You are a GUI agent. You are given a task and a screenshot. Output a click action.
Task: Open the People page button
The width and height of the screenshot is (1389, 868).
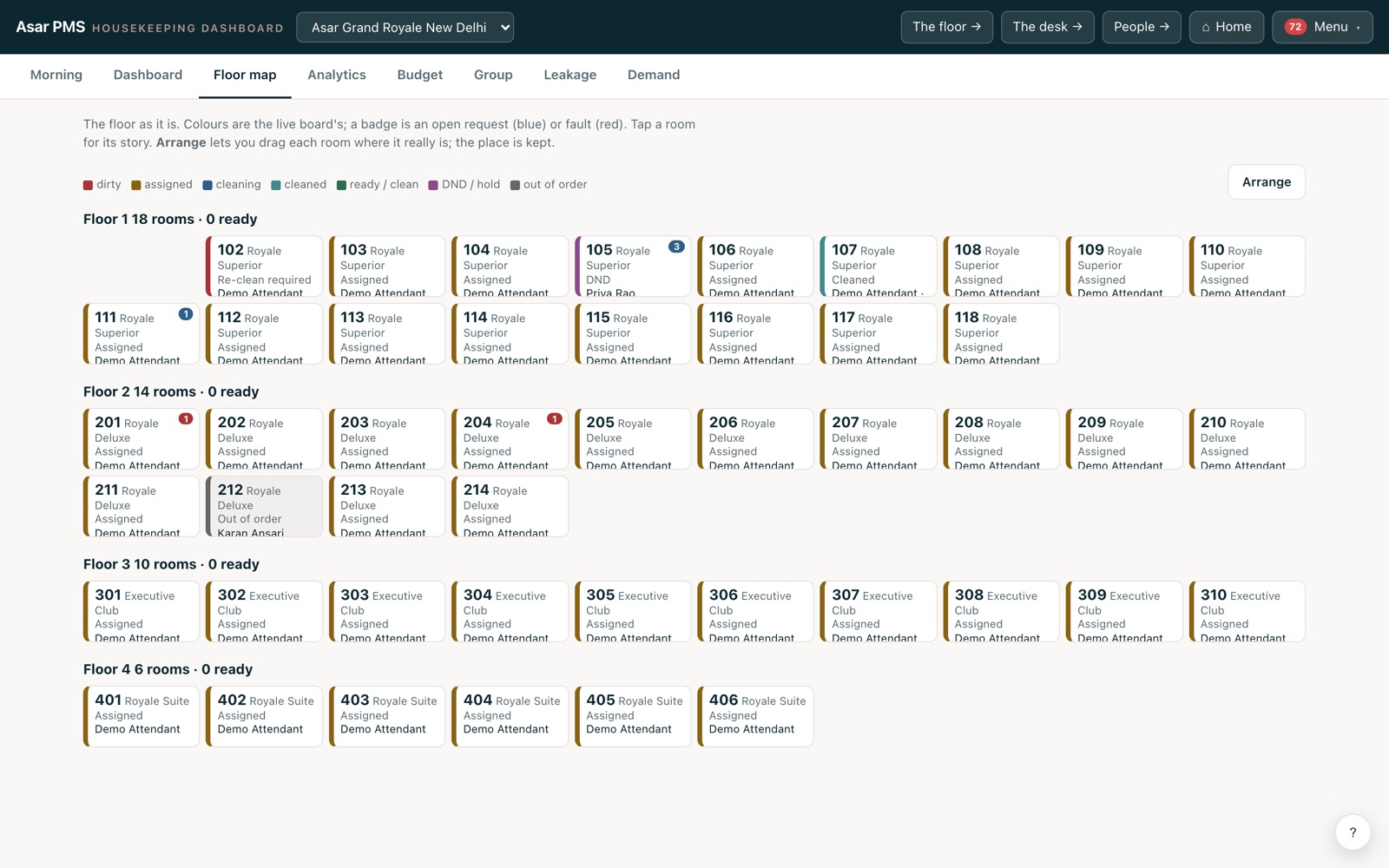point(1142,27)
